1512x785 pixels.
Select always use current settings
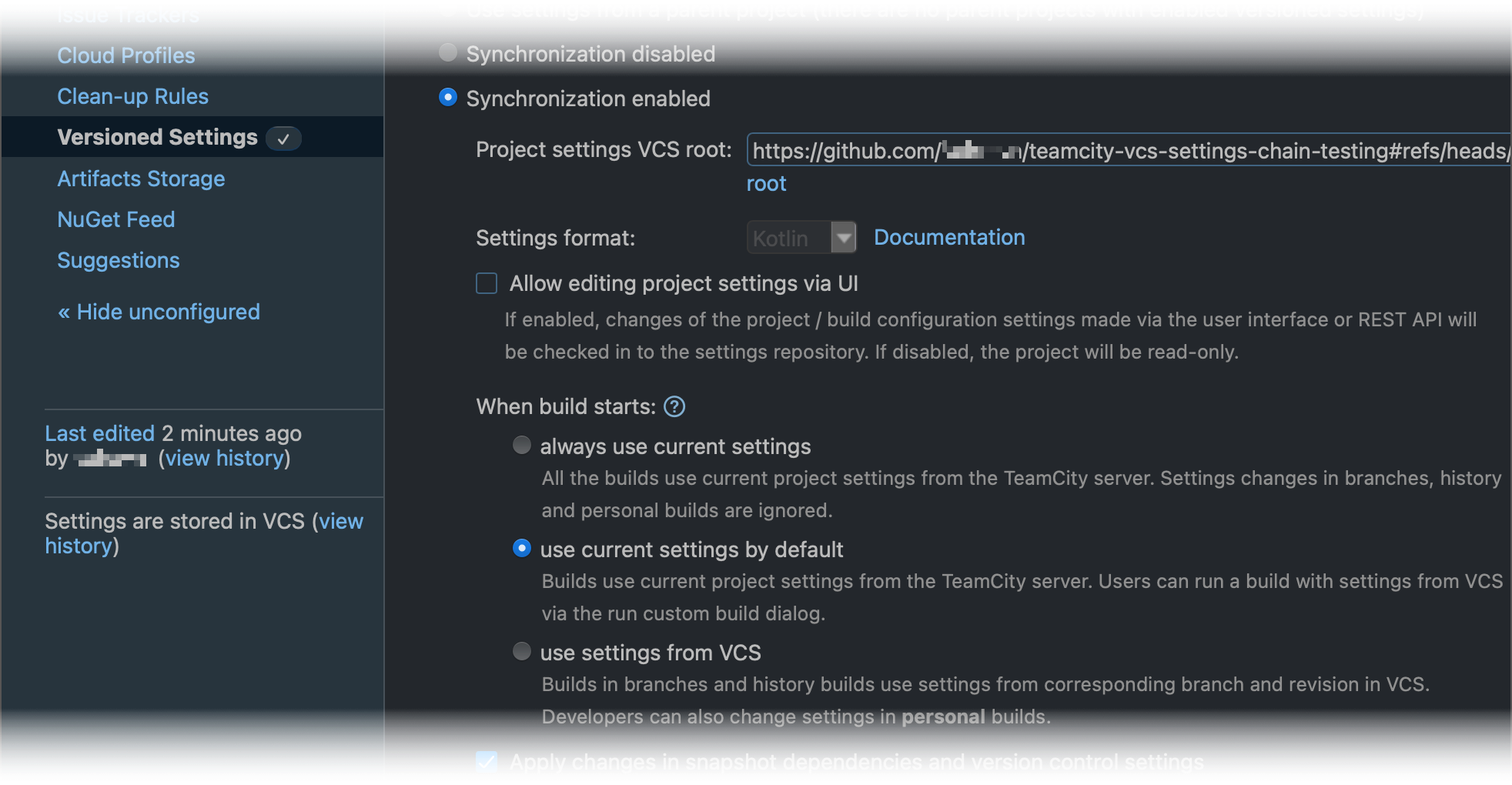click(522, 446)
